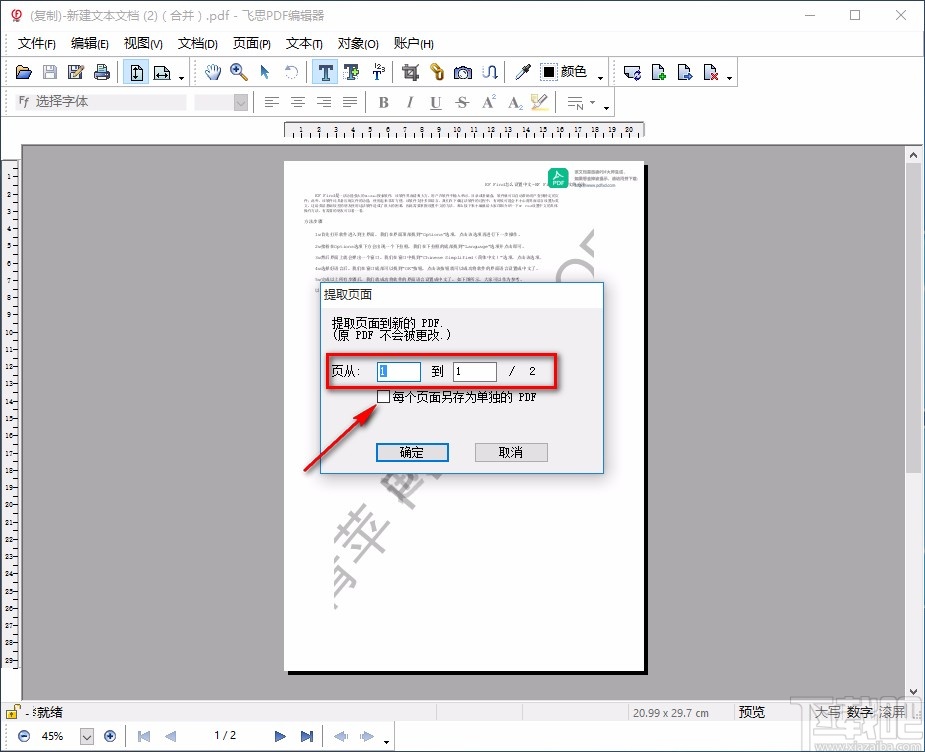Viewport: 925px width, 752px height.
Task: Click the link chain tool
Action: tap(437, 73)
